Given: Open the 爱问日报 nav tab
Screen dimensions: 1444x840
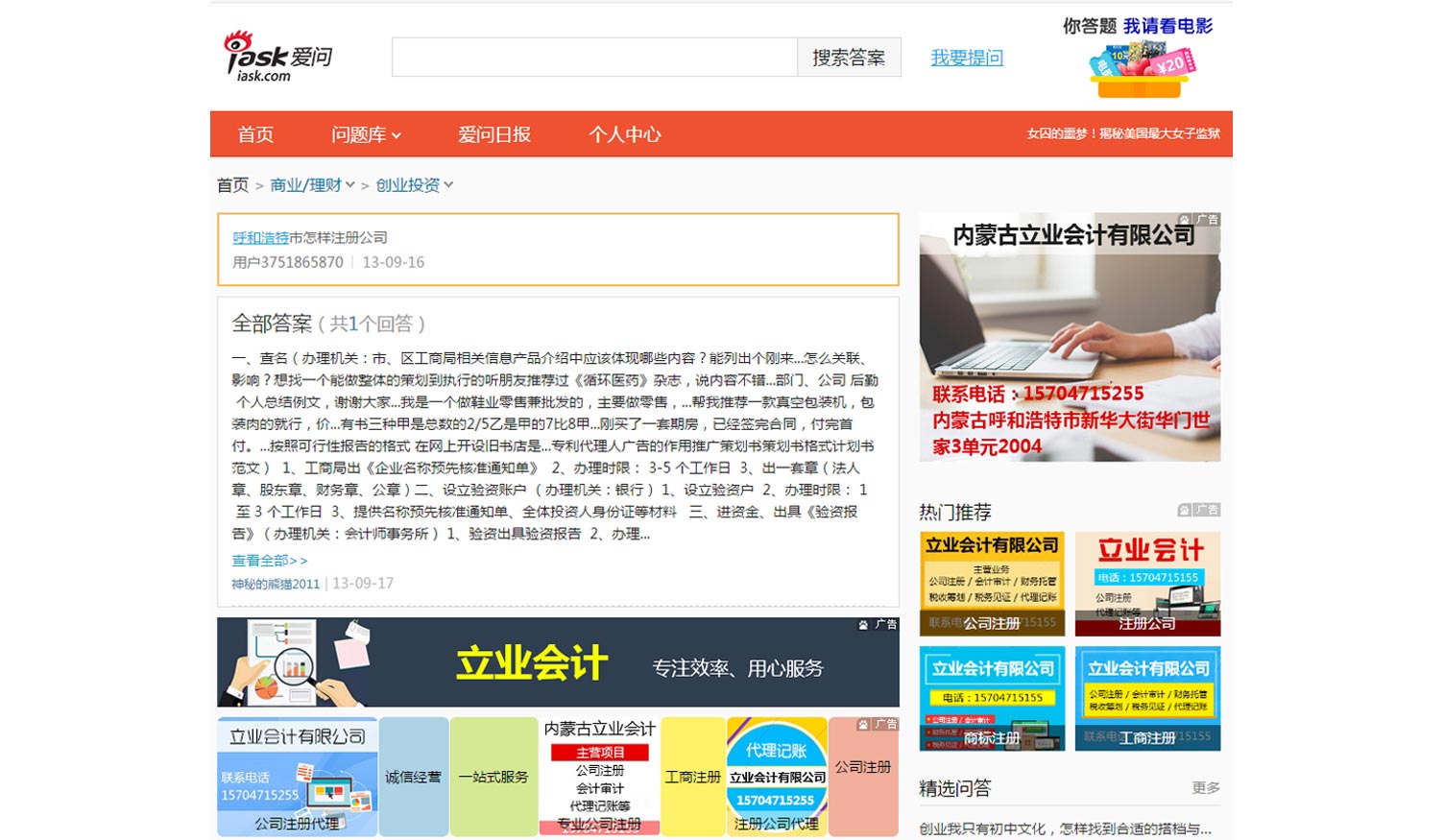Looking at the screenshot, I should click(493, 134).
